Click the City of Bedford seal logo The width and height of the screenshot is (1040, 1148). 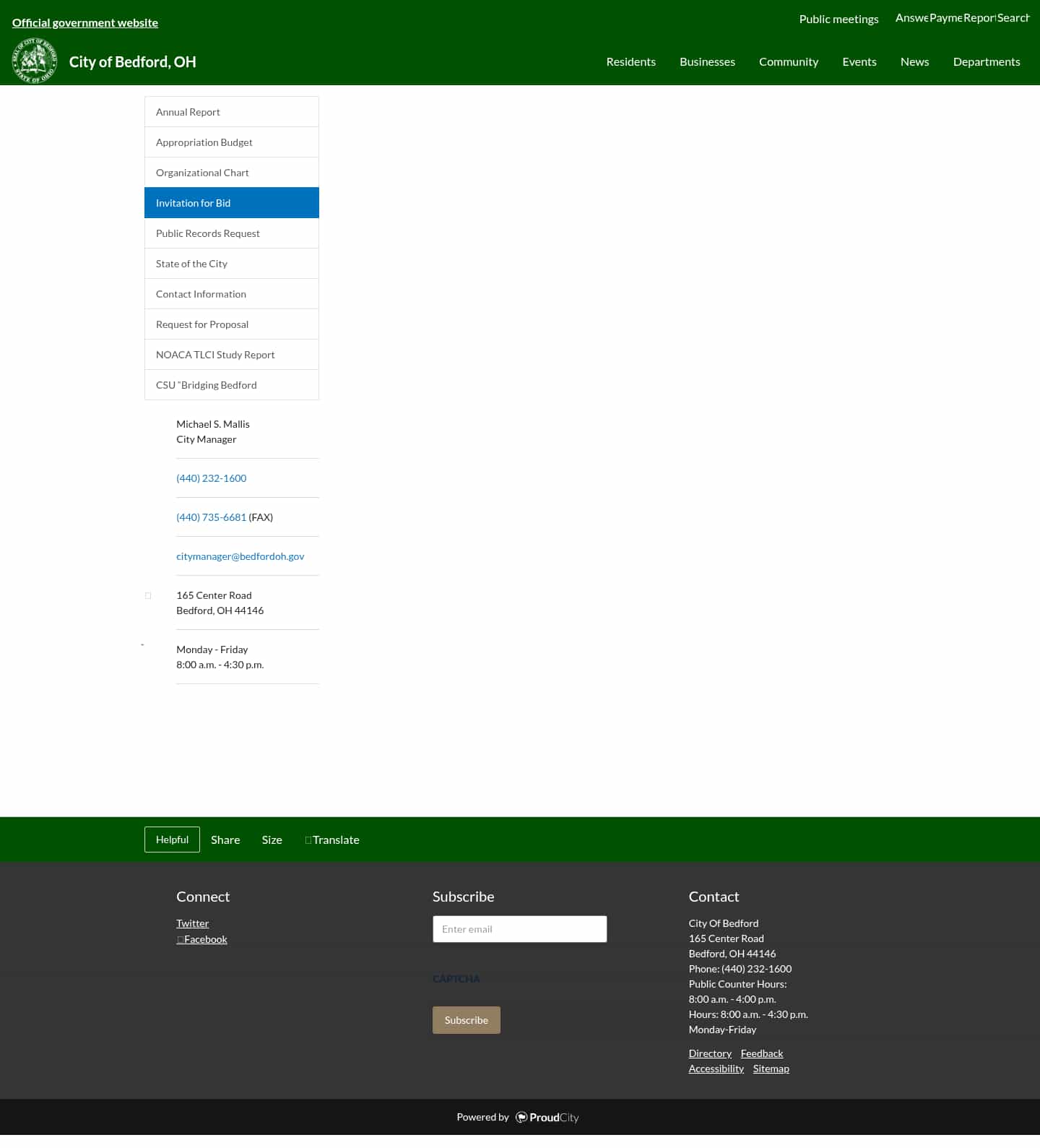(35, 61)
